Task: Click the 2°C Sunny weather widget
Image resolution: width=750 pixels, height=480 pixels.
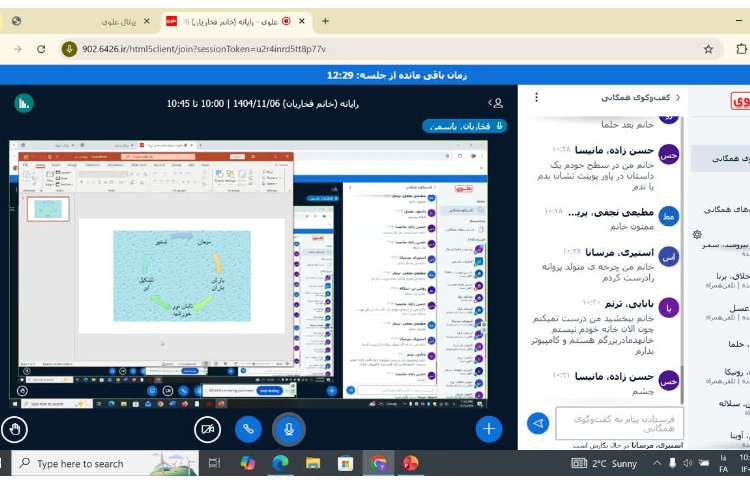Action: coord(604,463)
